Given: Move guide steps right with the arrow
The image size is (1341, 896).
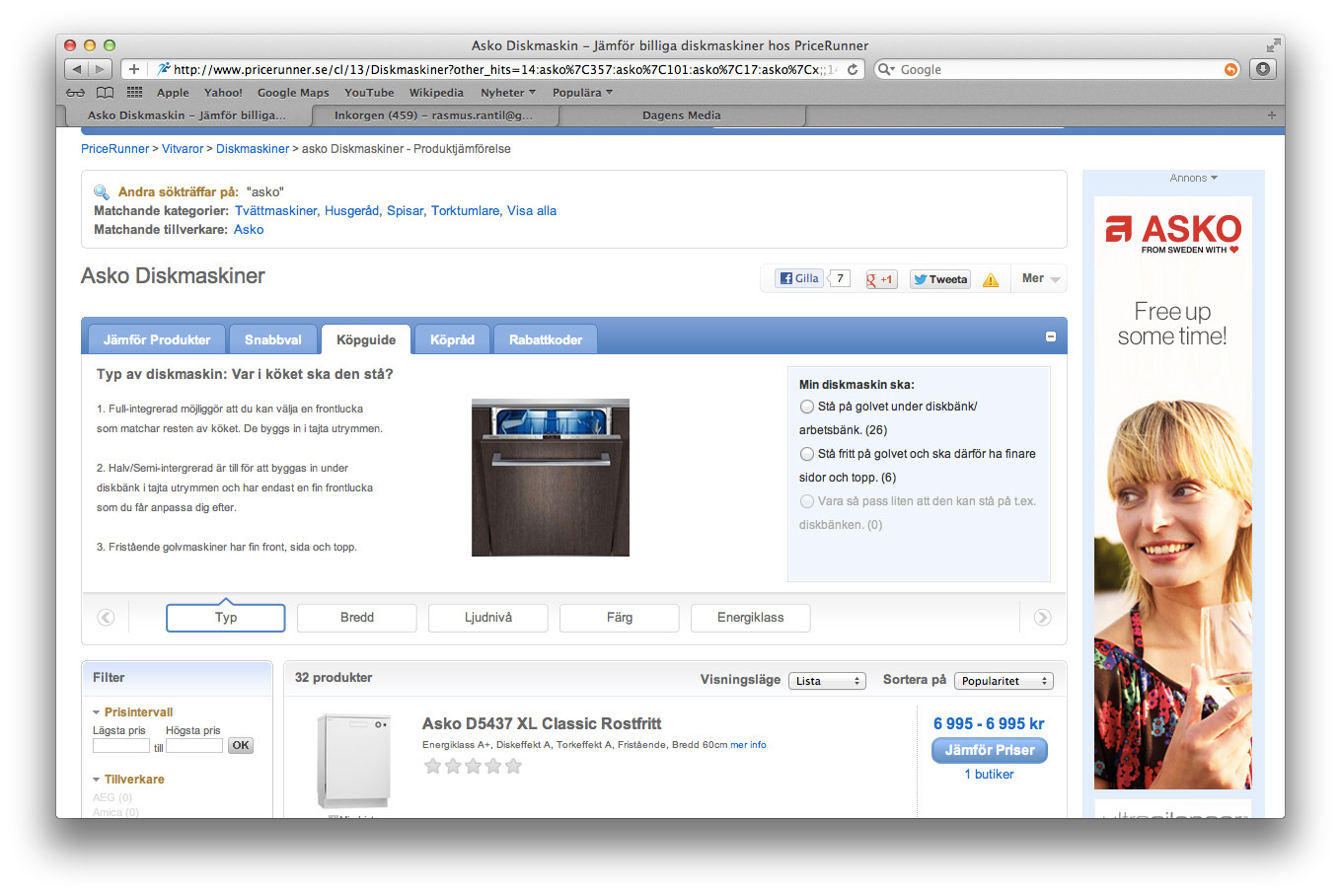Looking at the screenshot, I should 1042,618.
